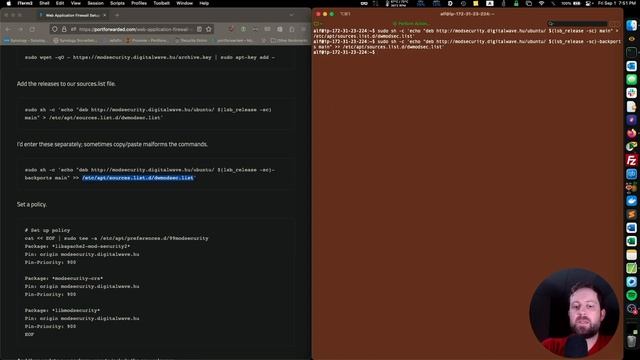Expand the list all tabs chevron
640x360 pixels.
[x=291, y=15]
